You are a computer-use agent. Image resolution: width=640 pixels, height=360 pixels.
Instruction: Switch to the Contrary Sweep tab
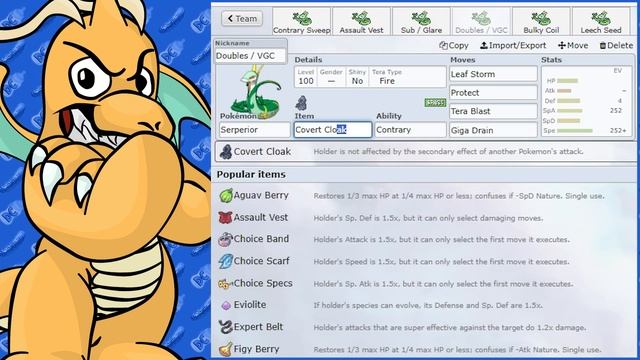coord(302,22)
